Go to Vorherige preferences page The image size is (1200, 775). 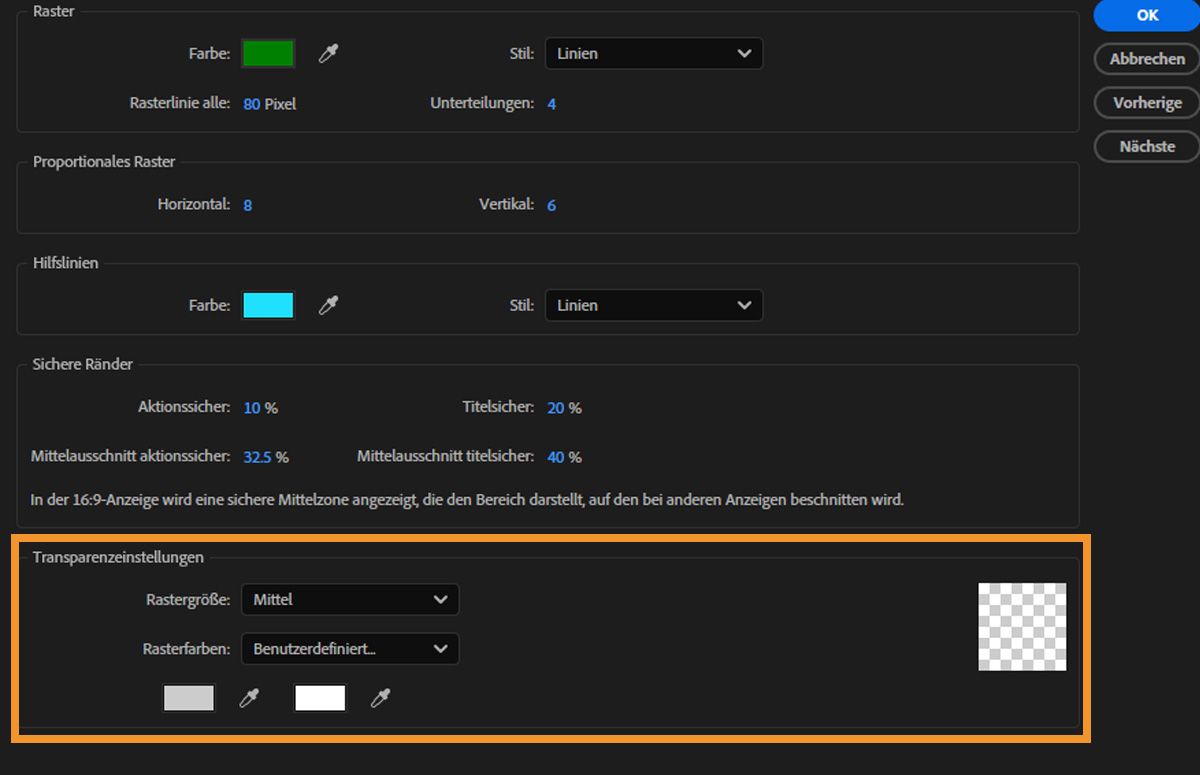[x=1147, y=102]
